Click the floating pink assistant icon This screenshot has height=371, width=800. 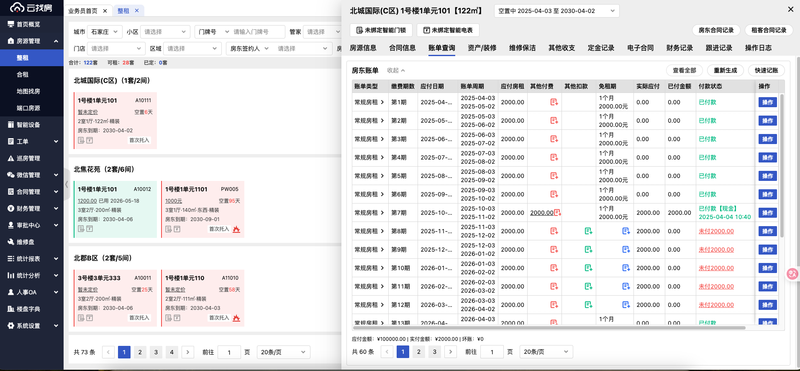click(792, 274)
